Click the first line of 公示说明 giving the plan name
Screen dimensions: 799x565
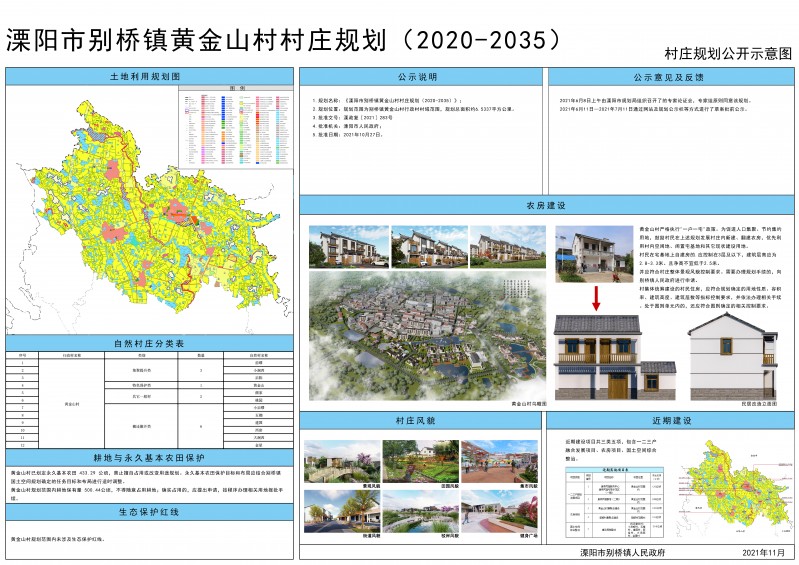point(387,101)
